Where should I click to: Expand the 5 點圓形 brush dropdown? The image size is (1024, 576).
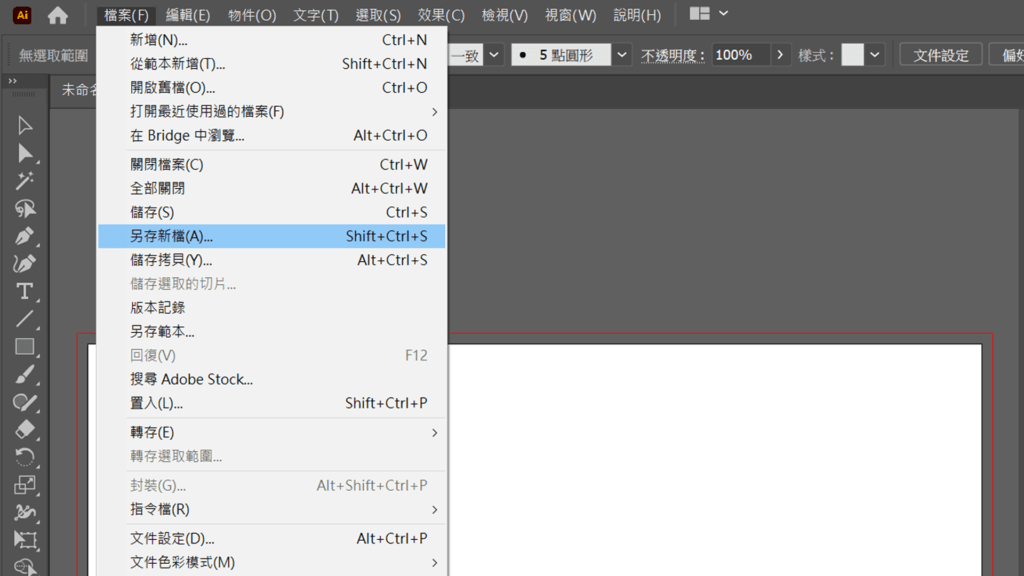pos(622,55)
